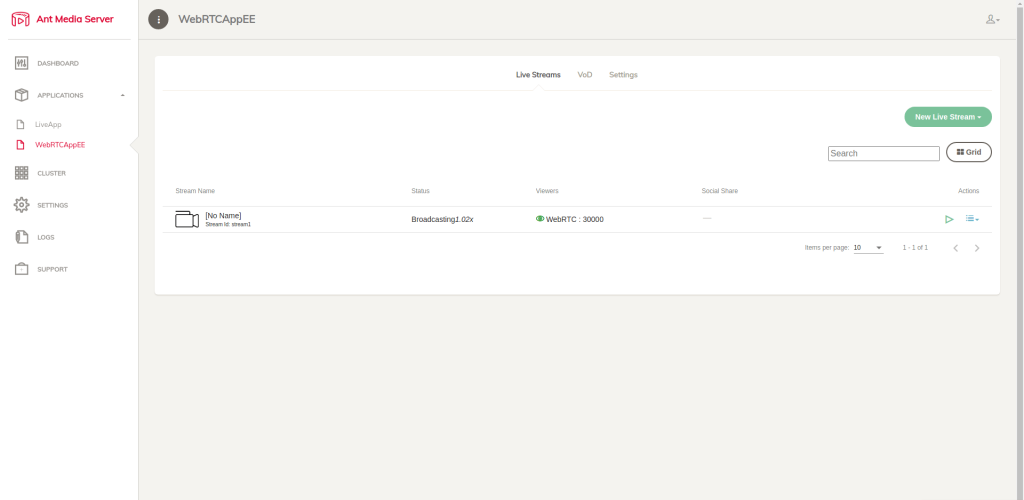Screen dimensions: 1024x500
Task: Click the WebRTCAppEE file icon in sidebar
Action: point(20,145)
